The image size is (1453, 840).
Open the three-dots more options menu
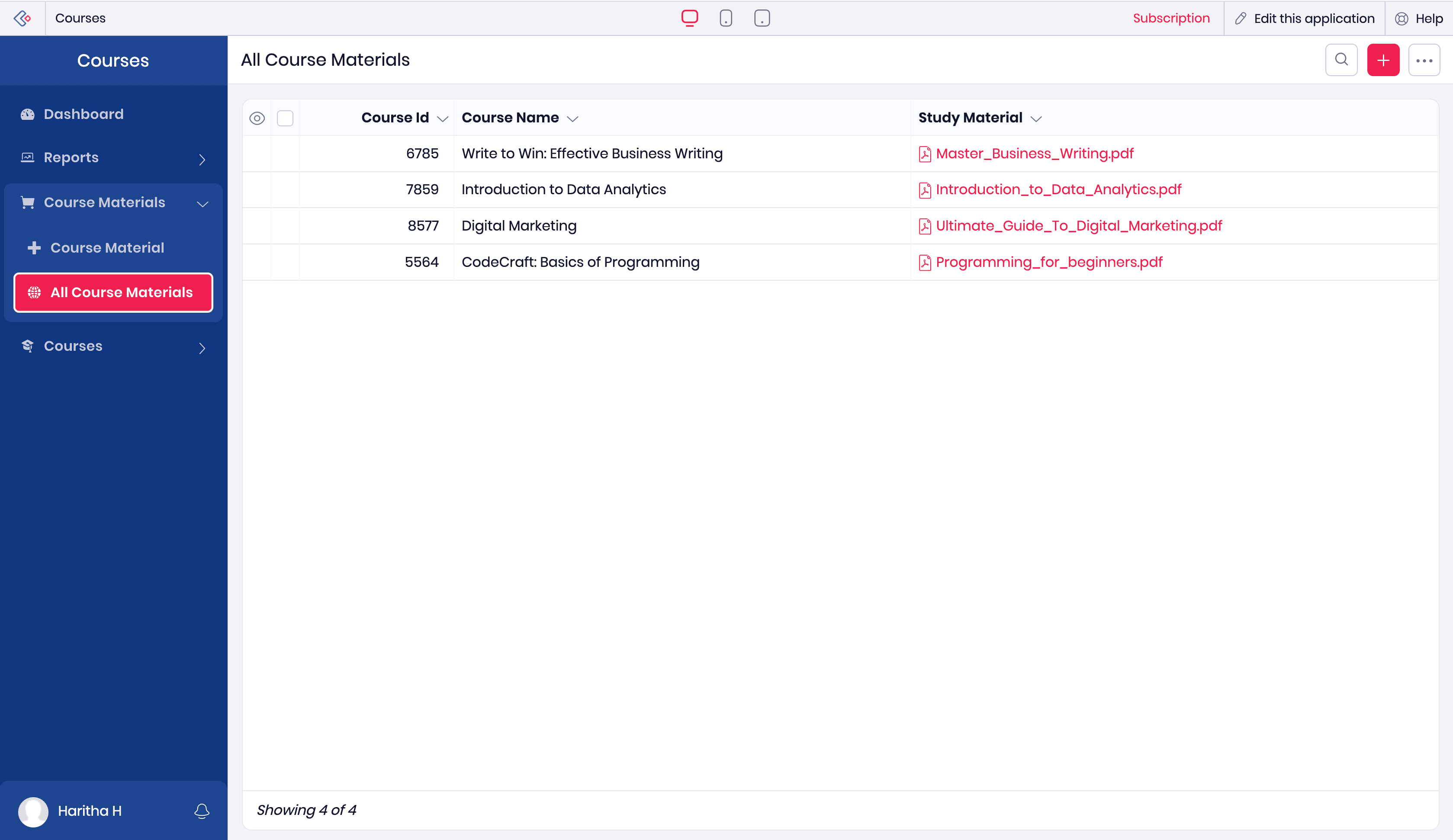1424,60
